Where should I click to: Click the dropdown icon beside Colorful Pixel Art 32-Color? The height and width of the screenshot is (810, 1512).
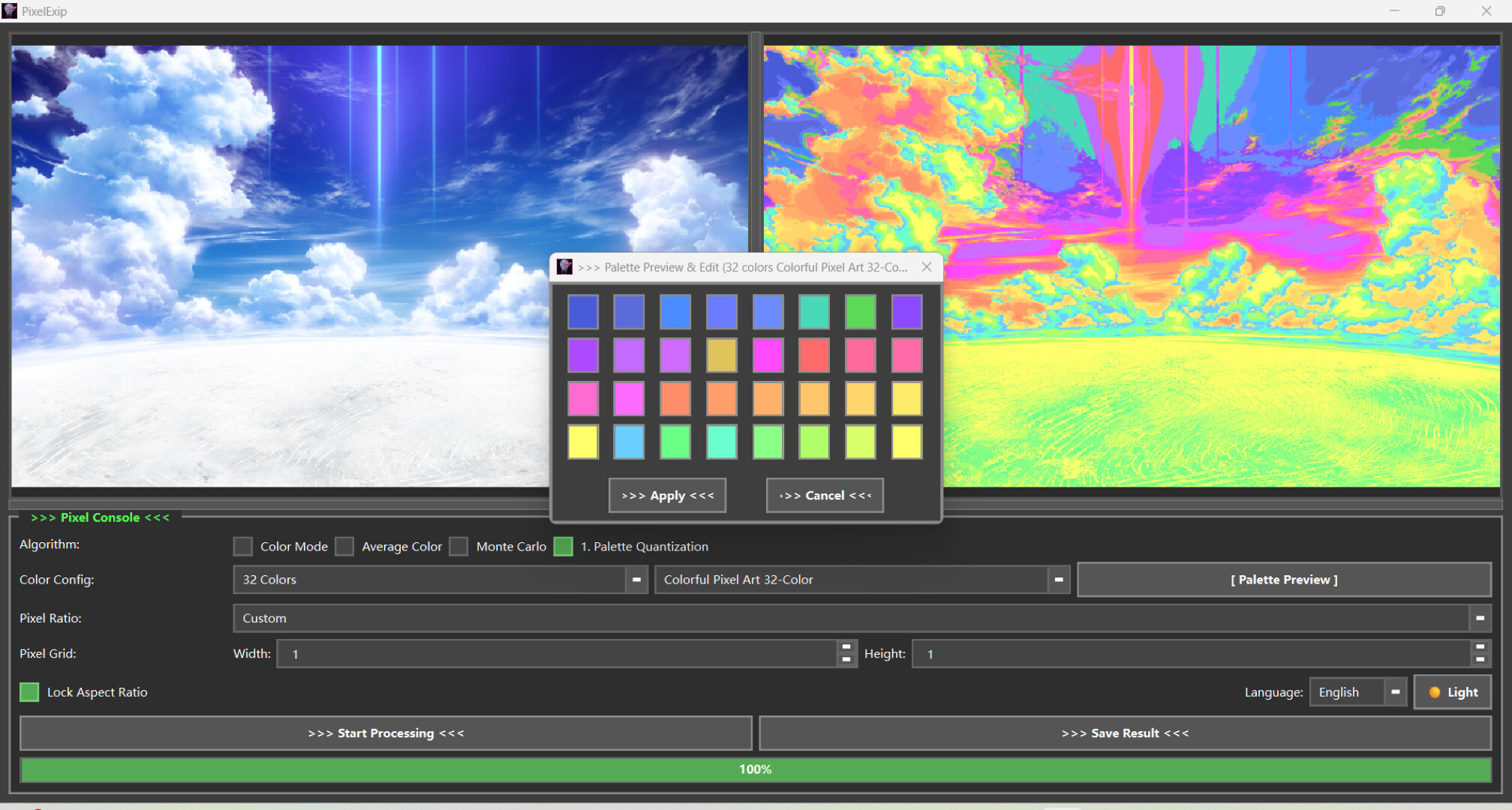click(1058, 579)
